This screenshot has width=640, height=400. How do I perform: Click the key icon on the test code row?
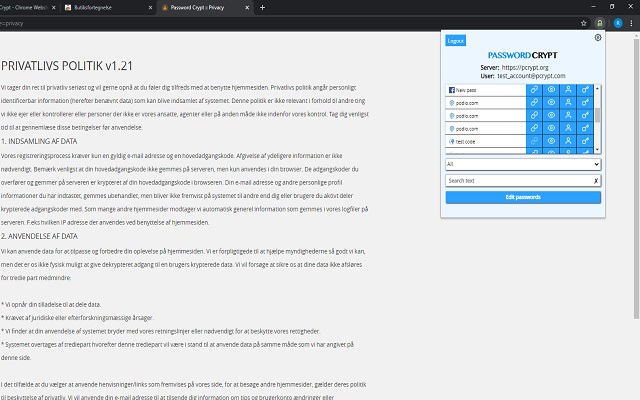584,142
